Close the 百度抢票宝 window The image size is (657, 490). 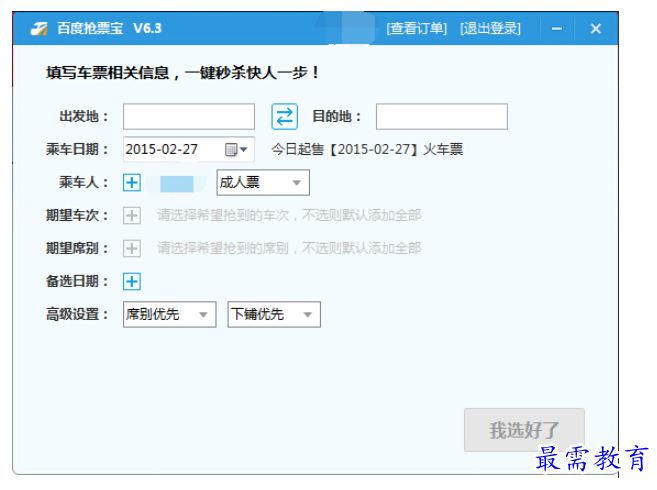coord(596,29)
